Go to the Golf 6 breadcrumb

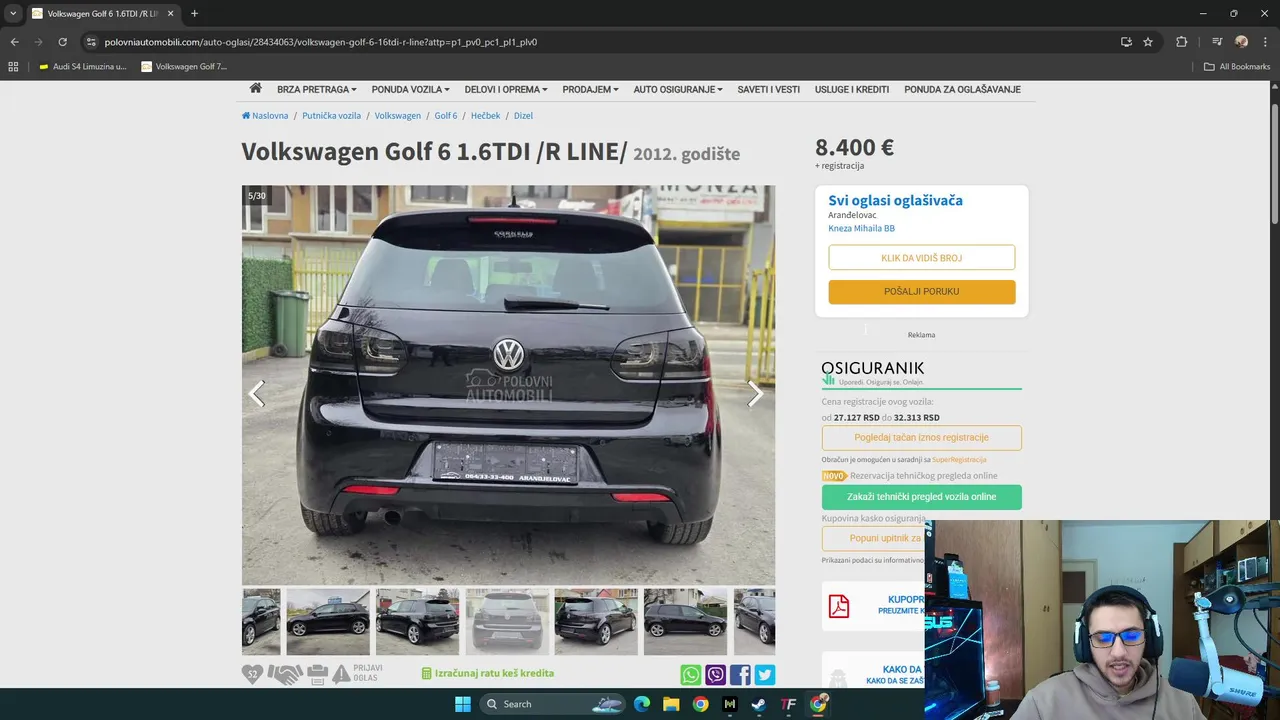(x=445, y=116)
